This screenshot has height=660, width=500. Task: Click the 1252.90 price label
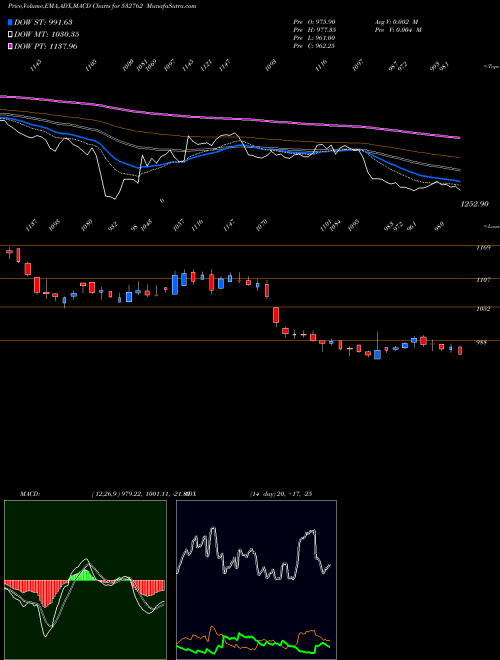click(x=474, y=204)
